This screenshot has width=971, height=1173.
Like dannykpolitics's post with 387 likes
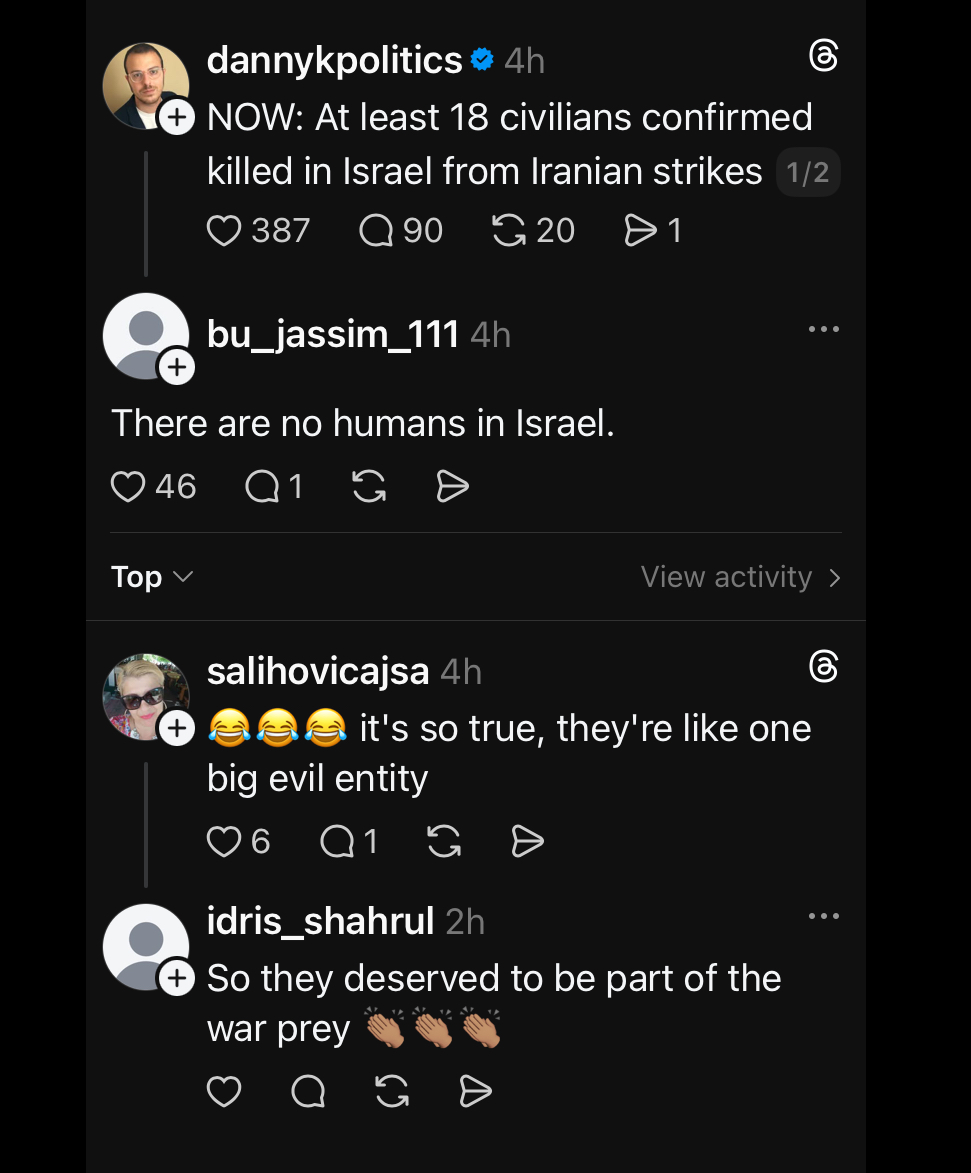pyautogui.click(x=224, y=231)
